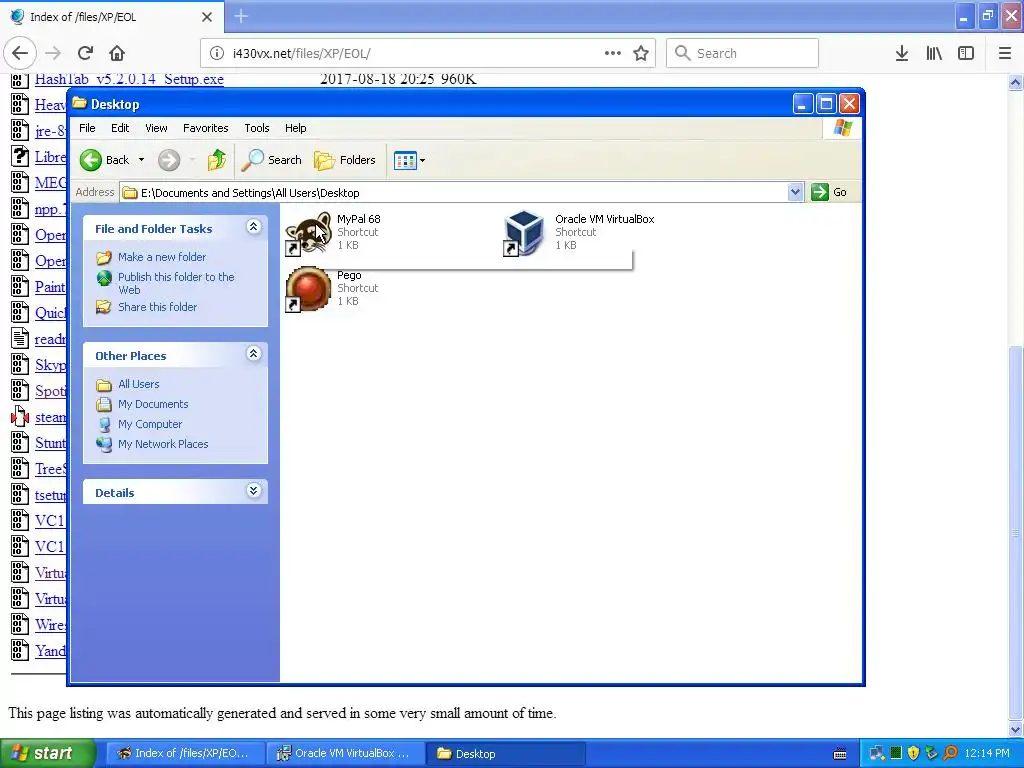Viewport: 1024px width, 768px height.
Task: Collapse the Other Places panel
Action: tap(253, 354)
